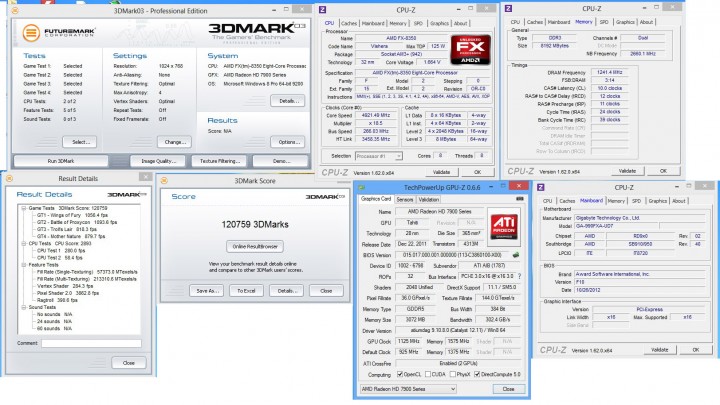Click Close in 3DMark Score window
Screen dimensions: 720x405
pos(326,291)
